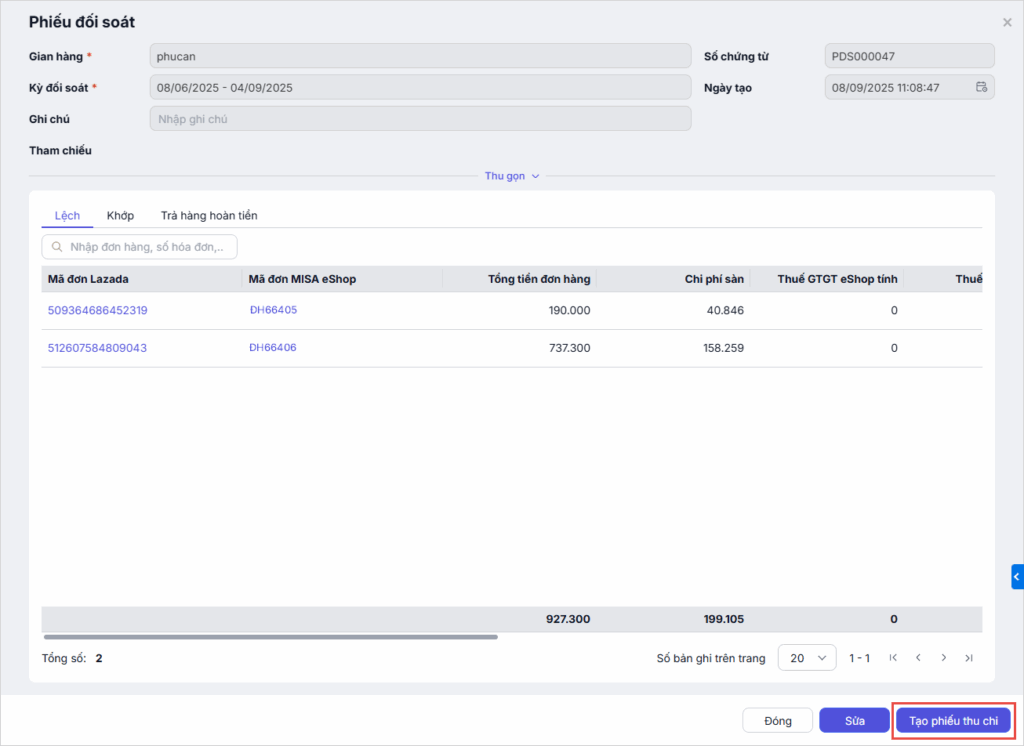Image resolution: width=1024 pixels, height=746 pixels.
Task: Open MISA eShop order ĐH66406
Action: click(x=273, y=348)
